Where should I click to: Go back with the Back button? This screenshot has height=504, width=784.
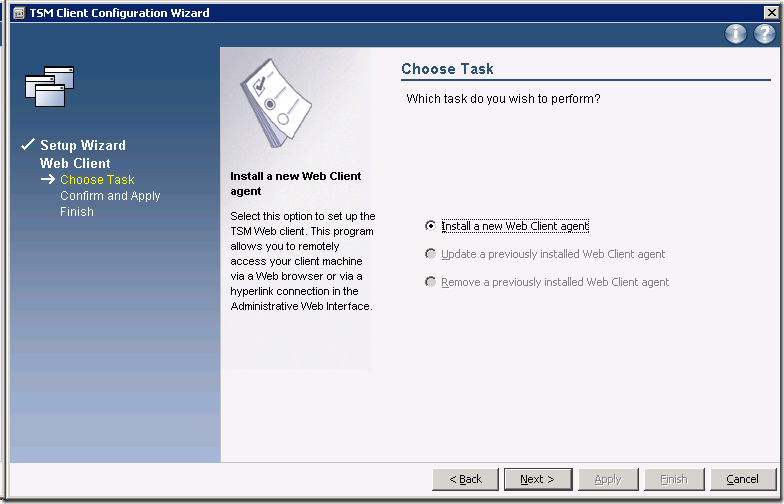(465, 479)
